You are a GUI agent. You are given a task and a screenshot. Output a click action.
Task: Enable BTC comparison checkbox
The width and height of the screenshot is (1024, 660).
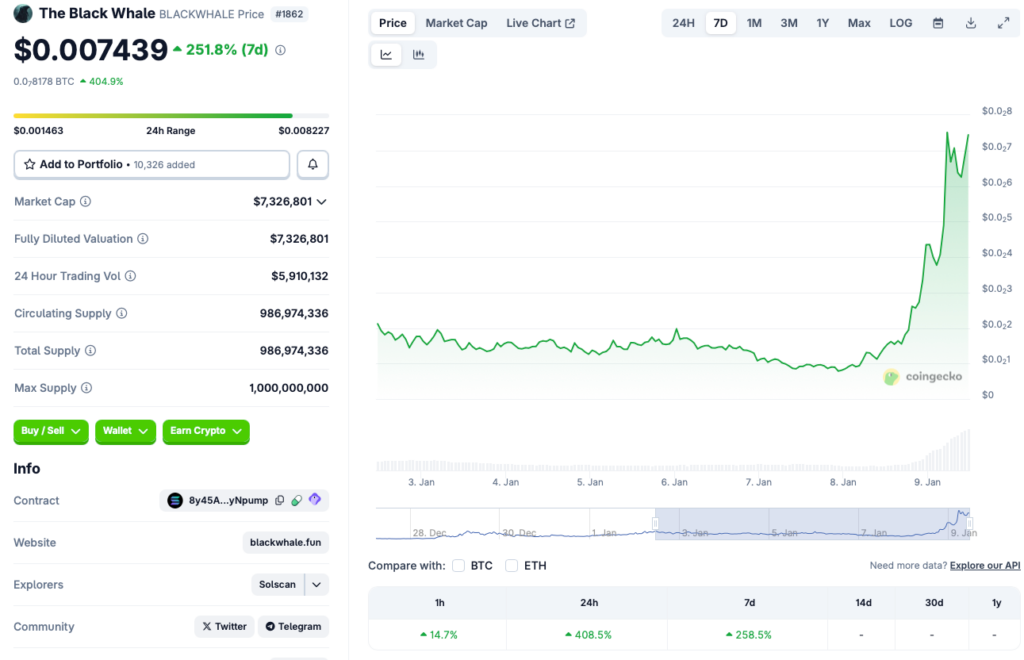pos(459,566)
